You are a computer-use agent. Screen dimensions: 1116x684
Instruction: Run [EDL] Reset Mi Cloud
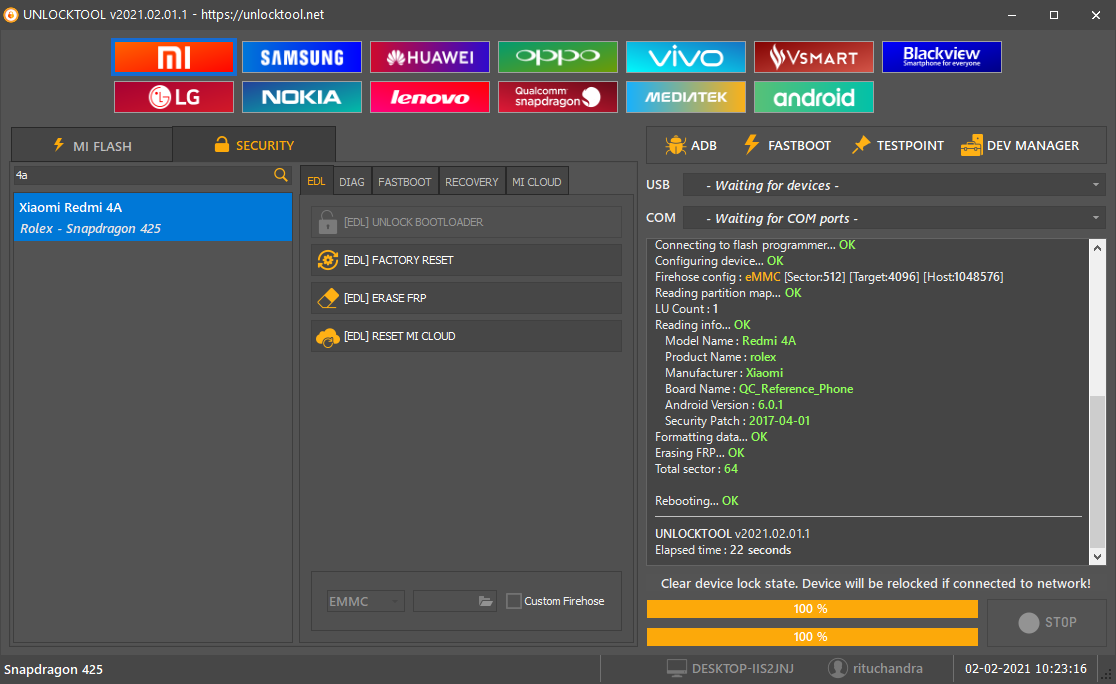466,336
